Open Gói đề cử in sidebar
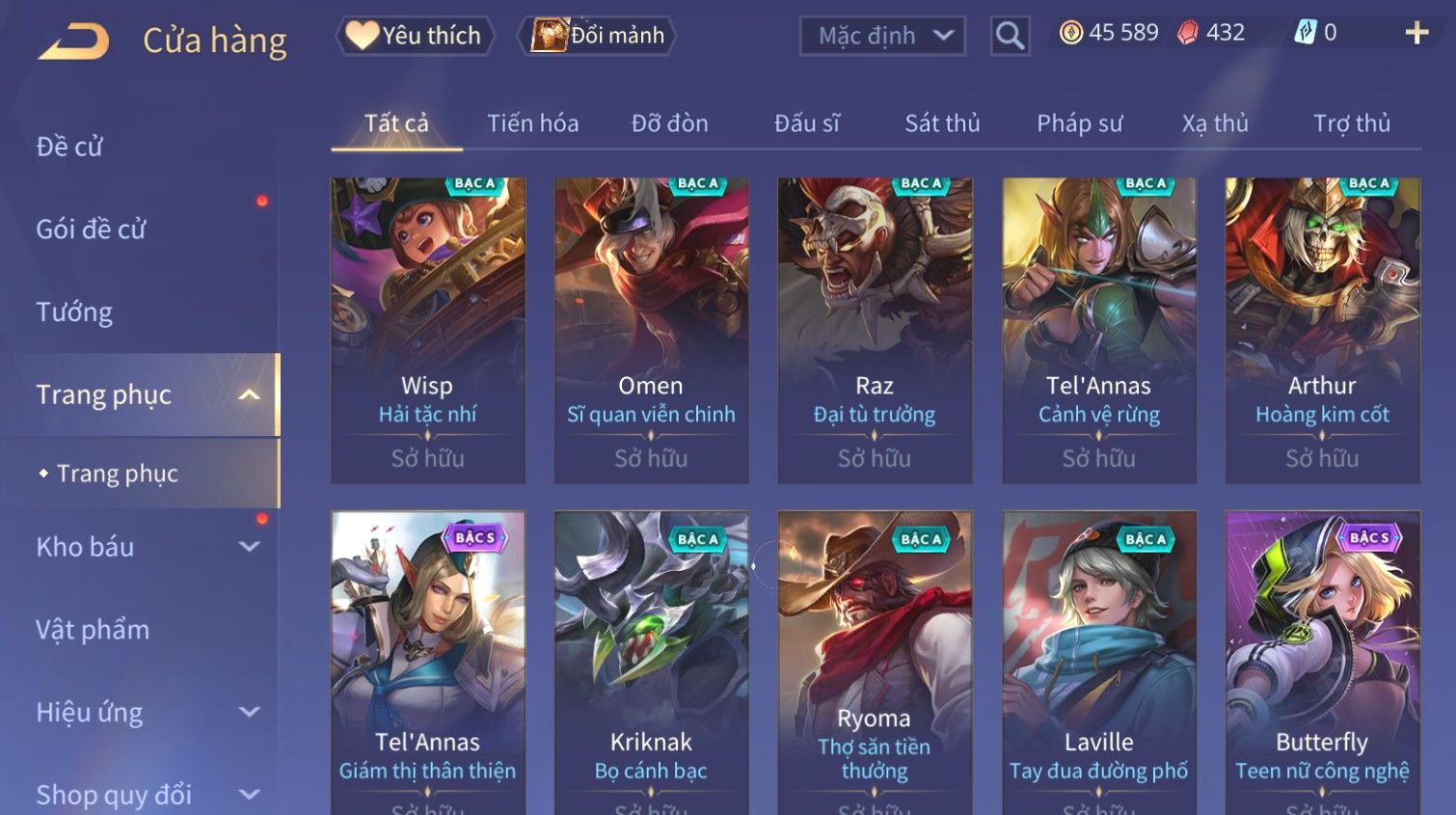 (91, 230)
